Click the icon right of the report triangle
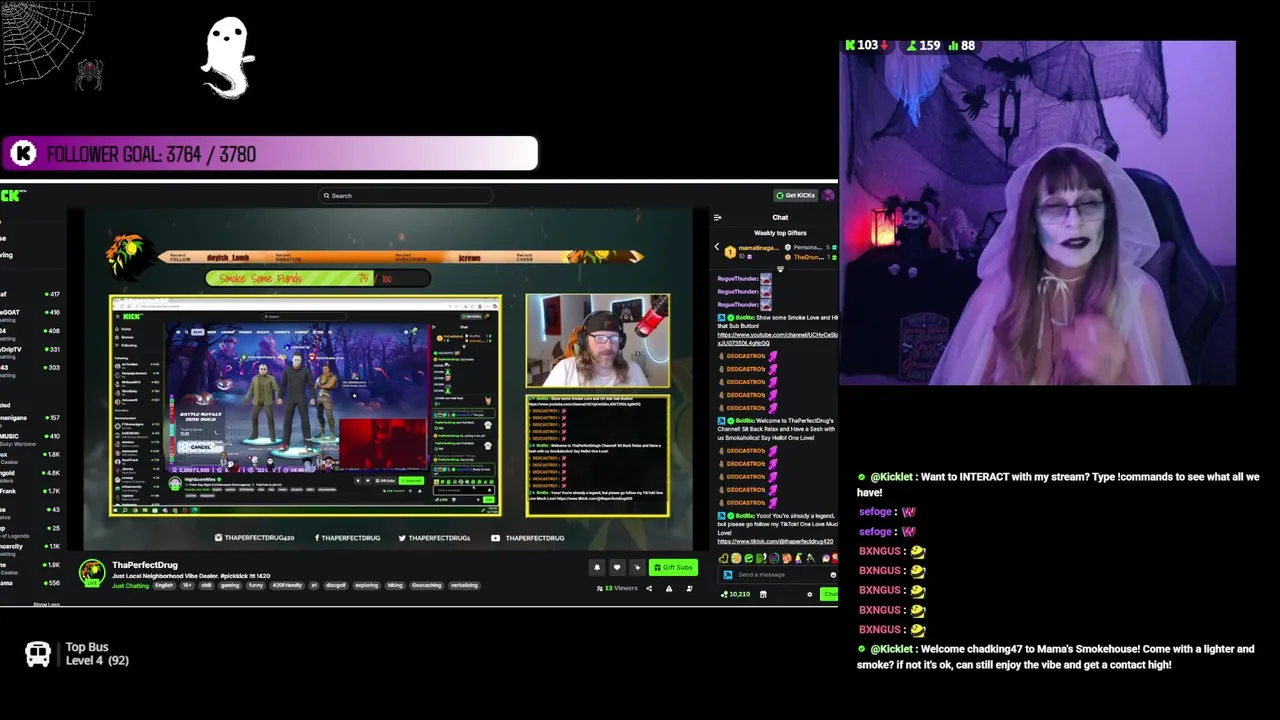 point(689,589)
